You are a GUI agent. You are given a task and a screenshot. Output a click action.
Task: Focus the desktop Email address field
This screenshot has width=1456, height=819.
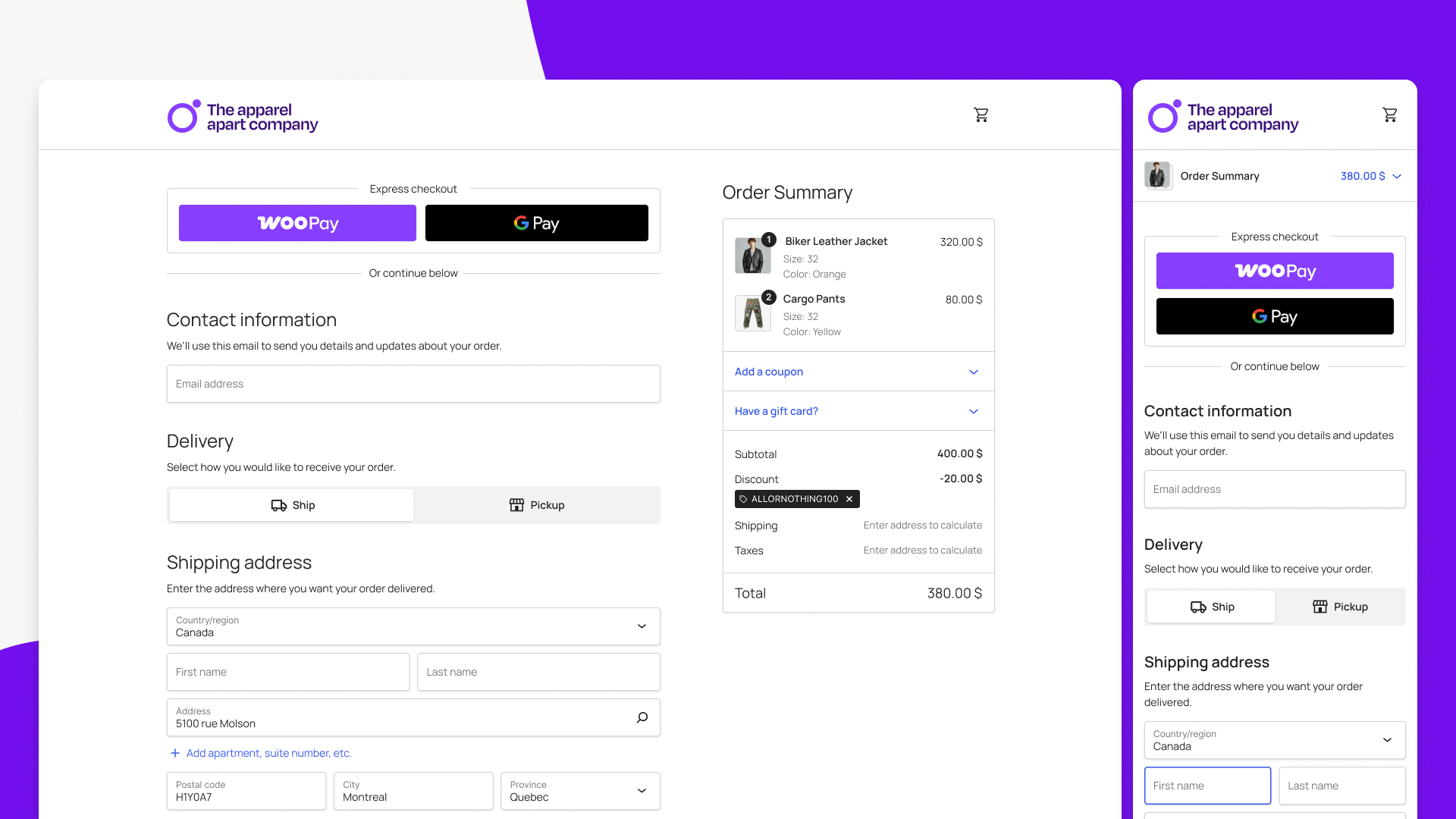pos(413,384)
